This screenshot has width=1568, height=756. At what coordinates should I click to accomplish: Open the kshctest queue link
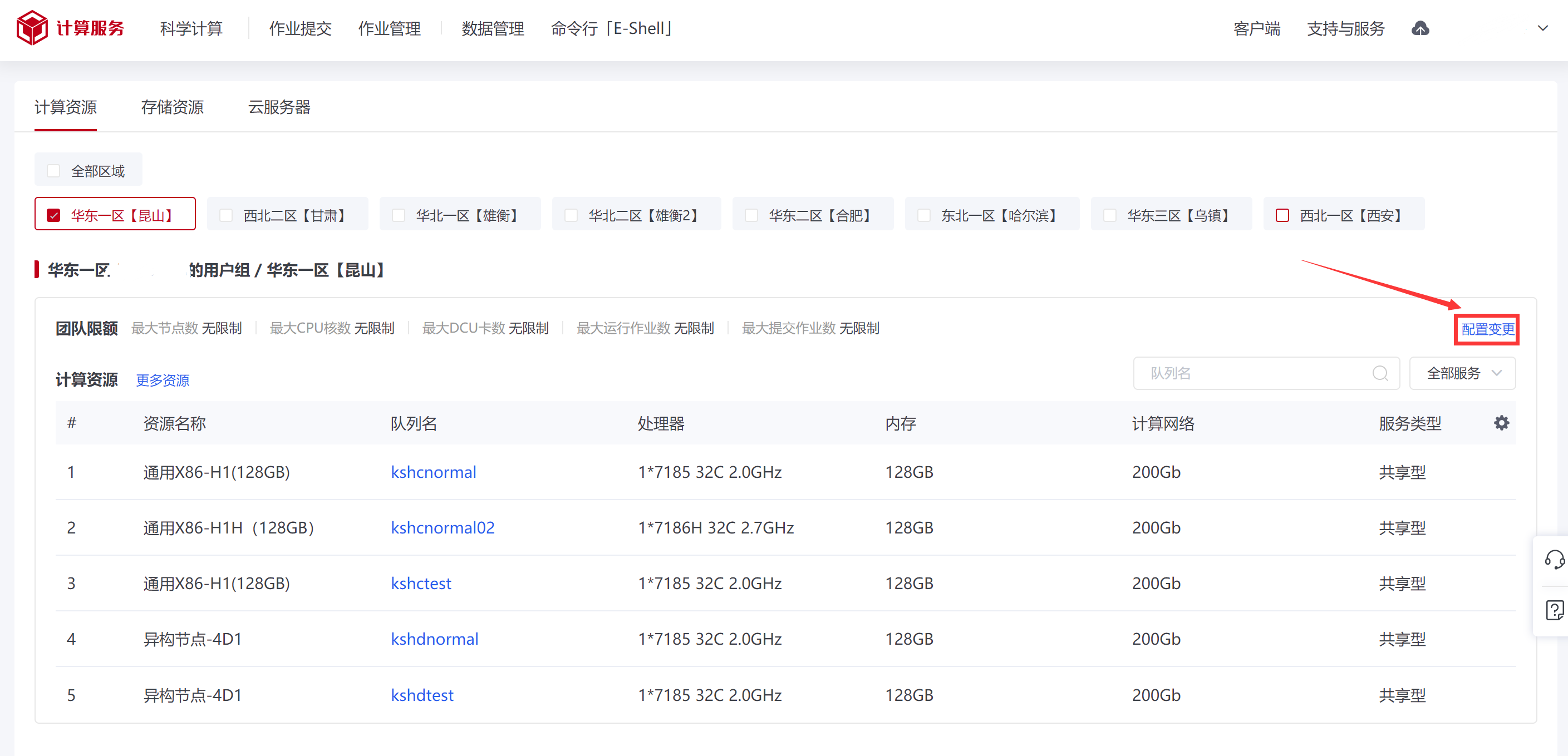coord(421,583)
